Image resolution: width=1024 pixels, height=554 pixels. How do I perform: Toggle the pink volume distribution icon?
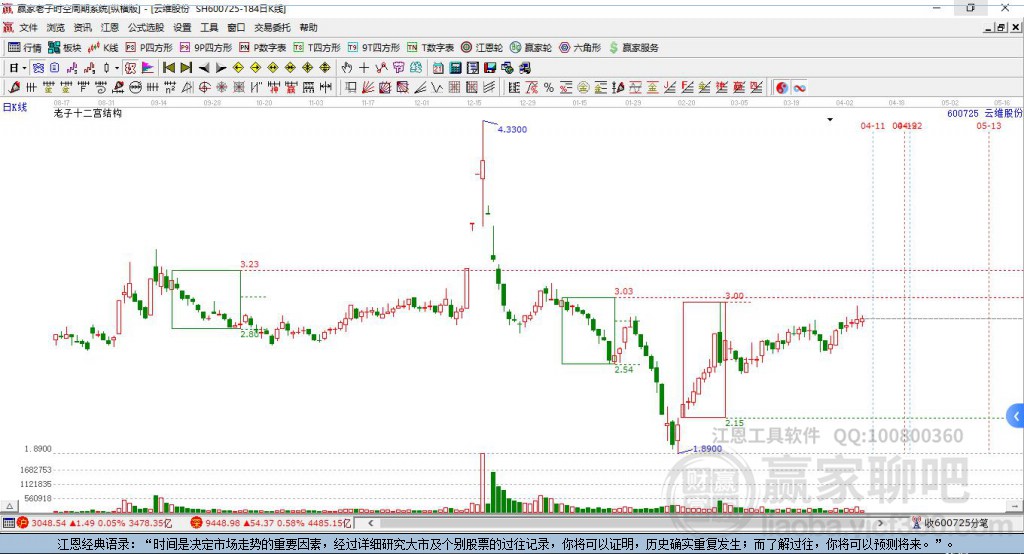click(x=148, y=68)
